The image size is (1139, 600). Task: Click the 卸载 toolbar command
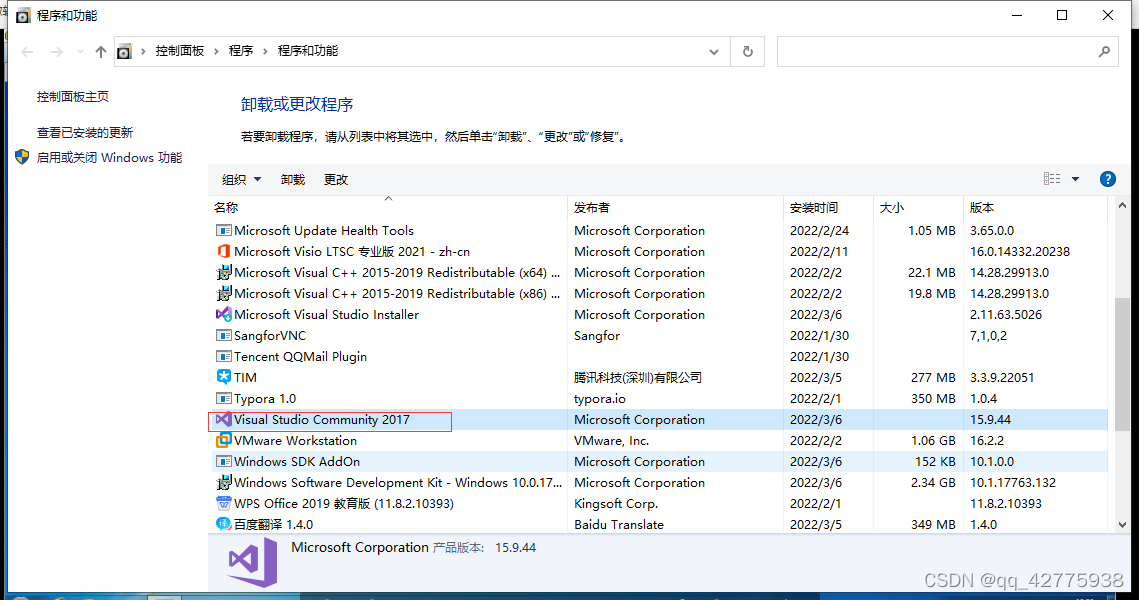(x=293, y=179)
